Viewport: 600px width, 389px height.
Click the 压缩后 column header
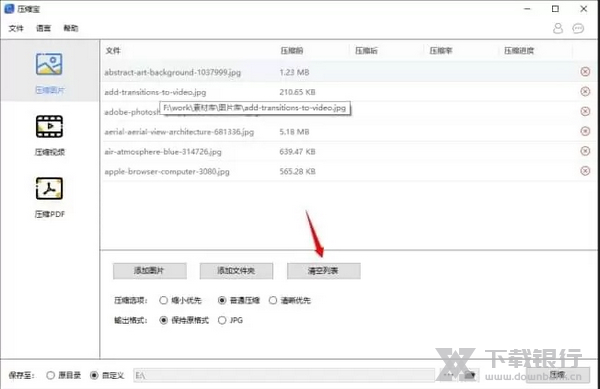click(x=366, y=50)
